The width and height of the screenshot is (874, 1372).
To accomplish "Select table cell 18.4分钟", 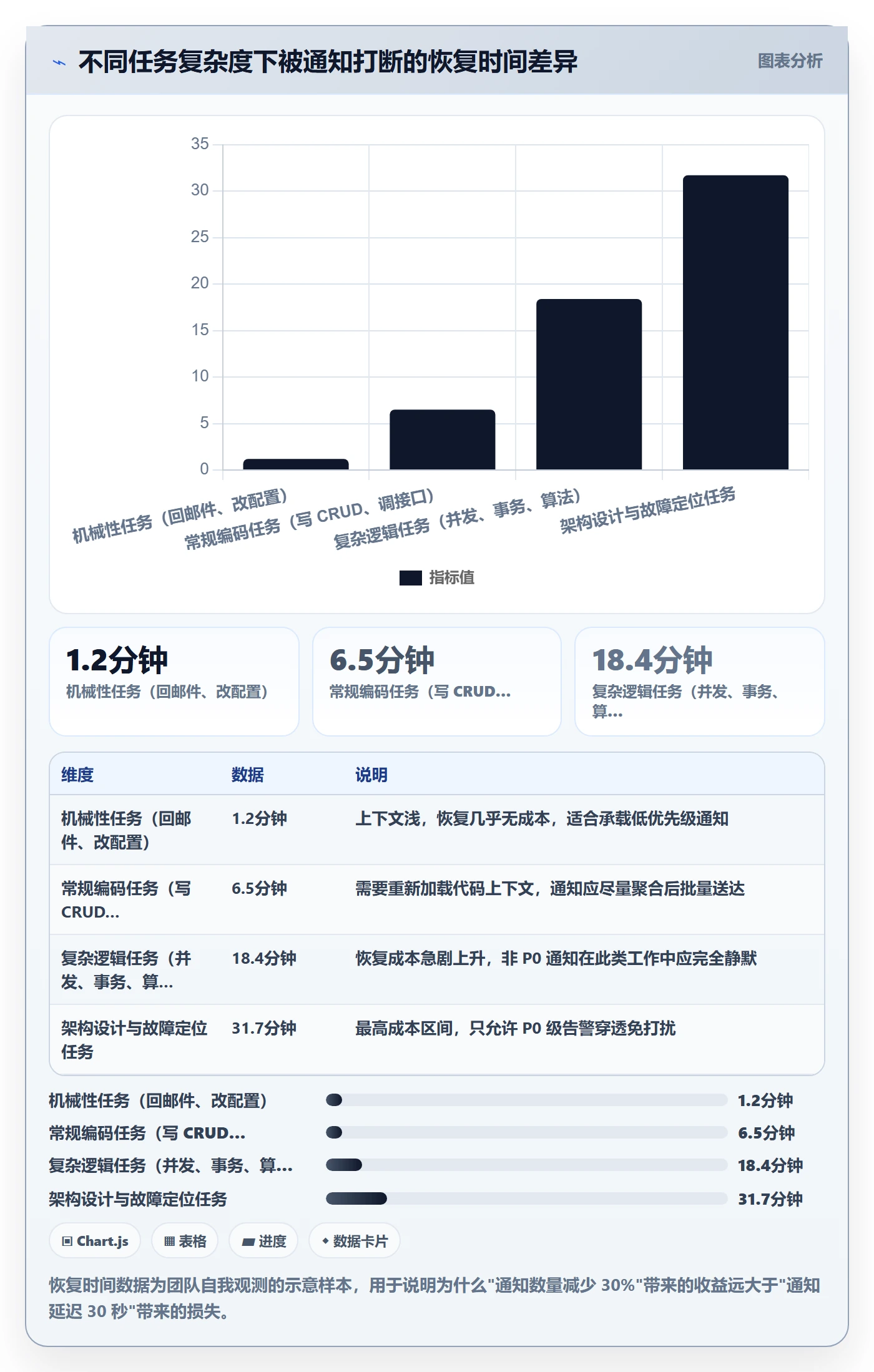I will (263, 958).
